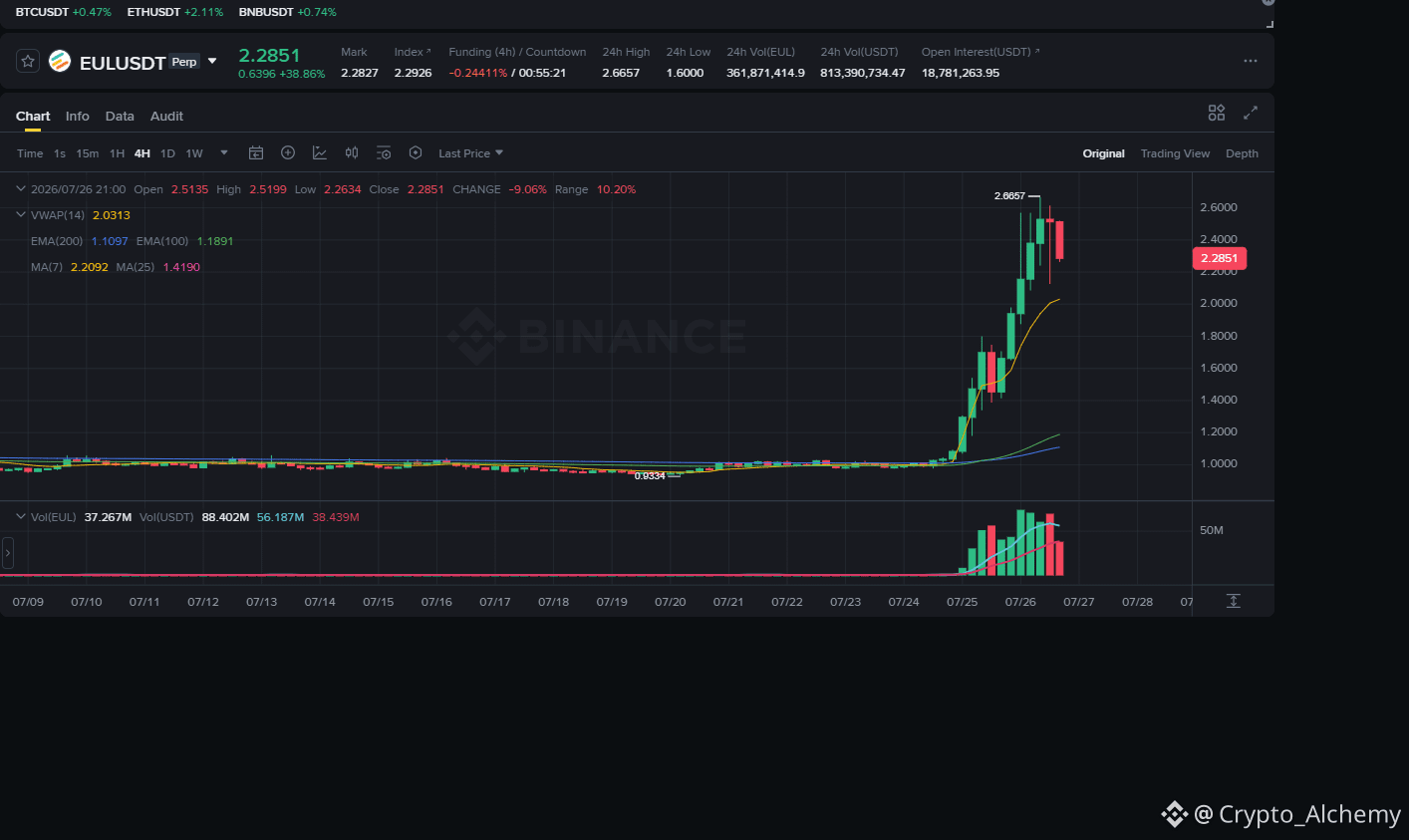Switch to the Chart tab
1409x840 pixels.
(33, 117)
